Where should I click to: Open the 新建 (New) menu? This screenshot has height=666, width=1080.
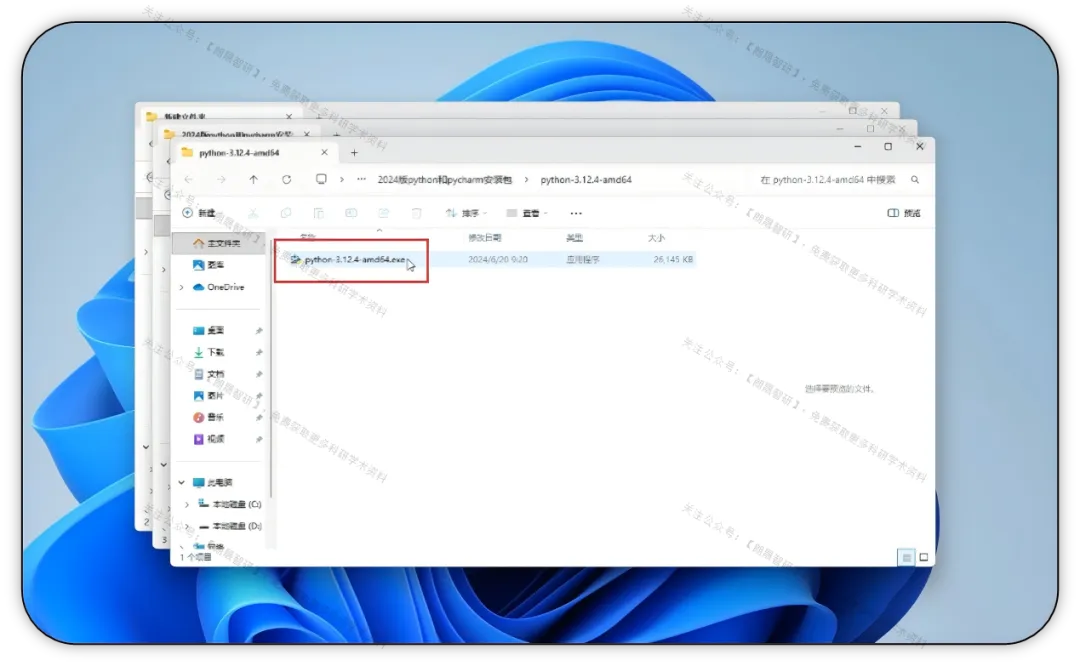[199, 213]
